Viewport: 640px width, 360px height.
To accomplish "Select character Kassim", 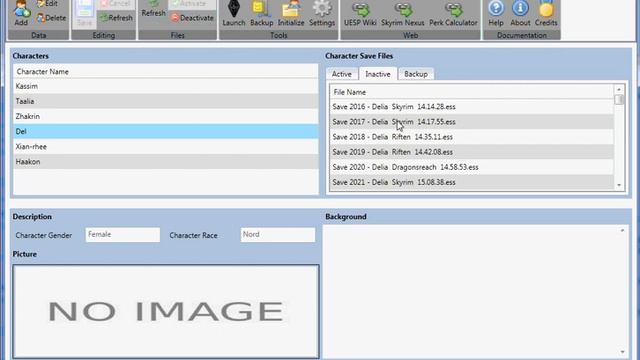I will [x=166, y=86].
